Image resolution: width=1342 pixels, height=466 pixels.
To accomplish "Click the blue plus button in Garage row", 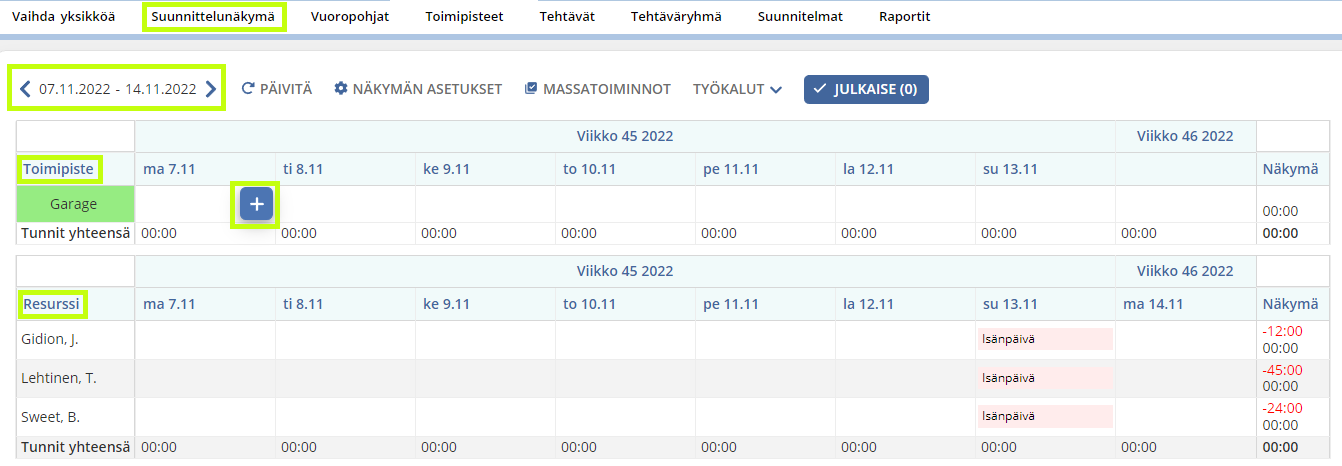I will (x=256, y=204).
